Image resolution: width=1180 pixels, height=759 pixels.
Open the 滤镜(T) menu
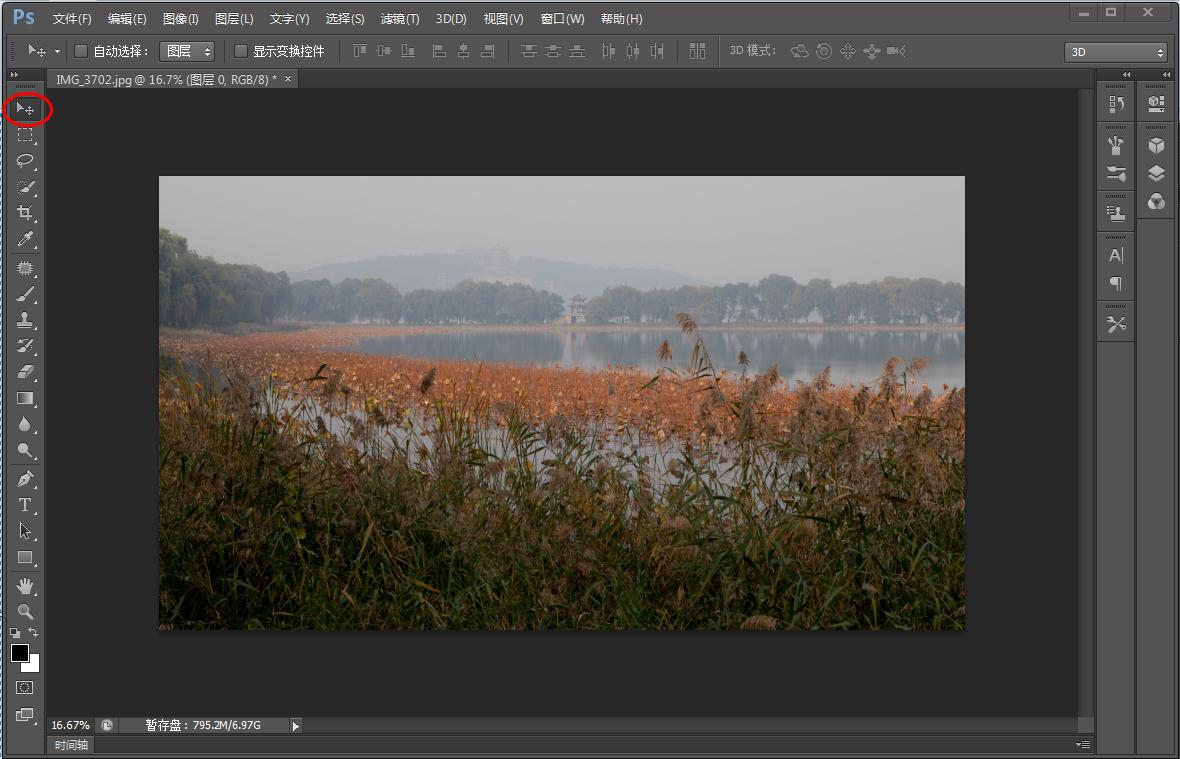[x=399, y=19]
